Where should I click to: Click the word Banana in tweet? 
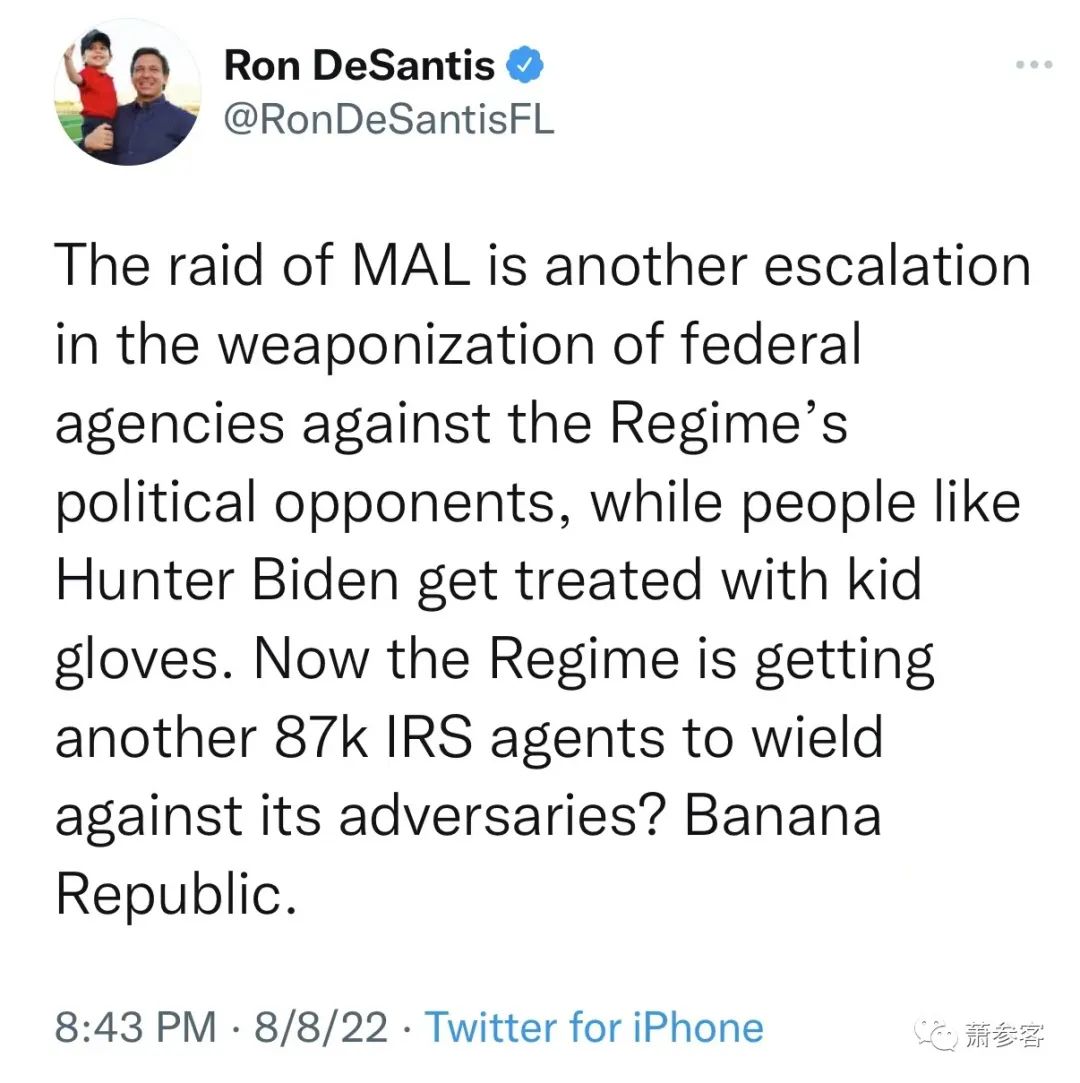click(783, 816)
